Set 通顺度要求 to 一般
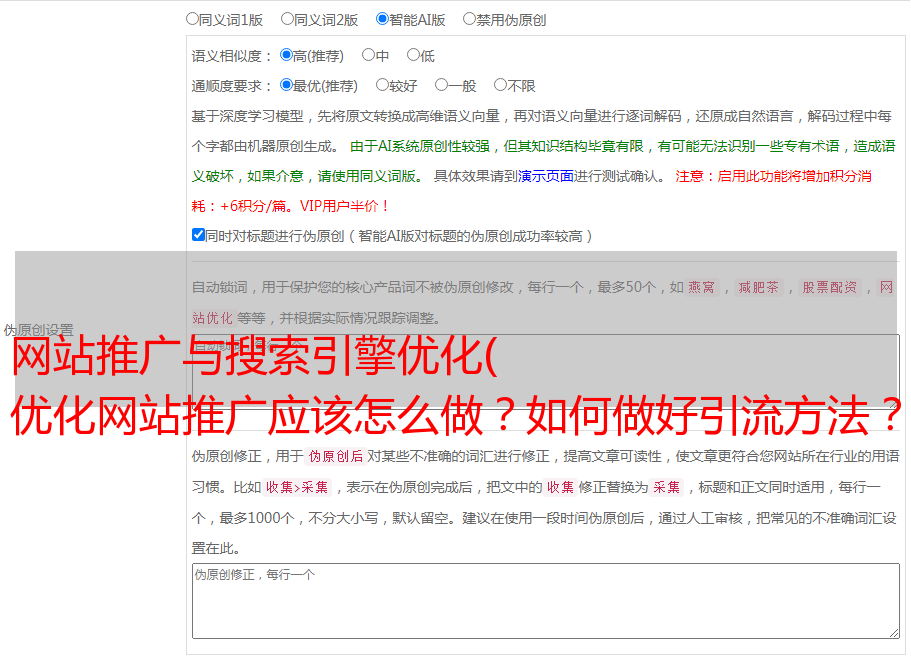The image size is (911, 658). pyautogui.click(x=441, y=85)
